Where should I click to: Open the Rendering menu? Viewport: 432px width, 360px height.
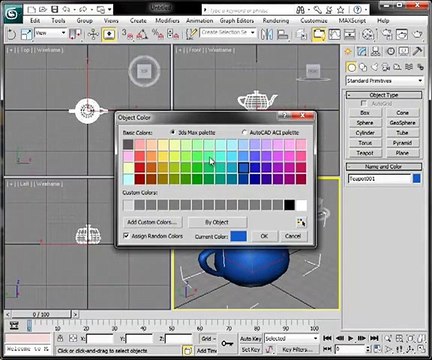[276, 21]
